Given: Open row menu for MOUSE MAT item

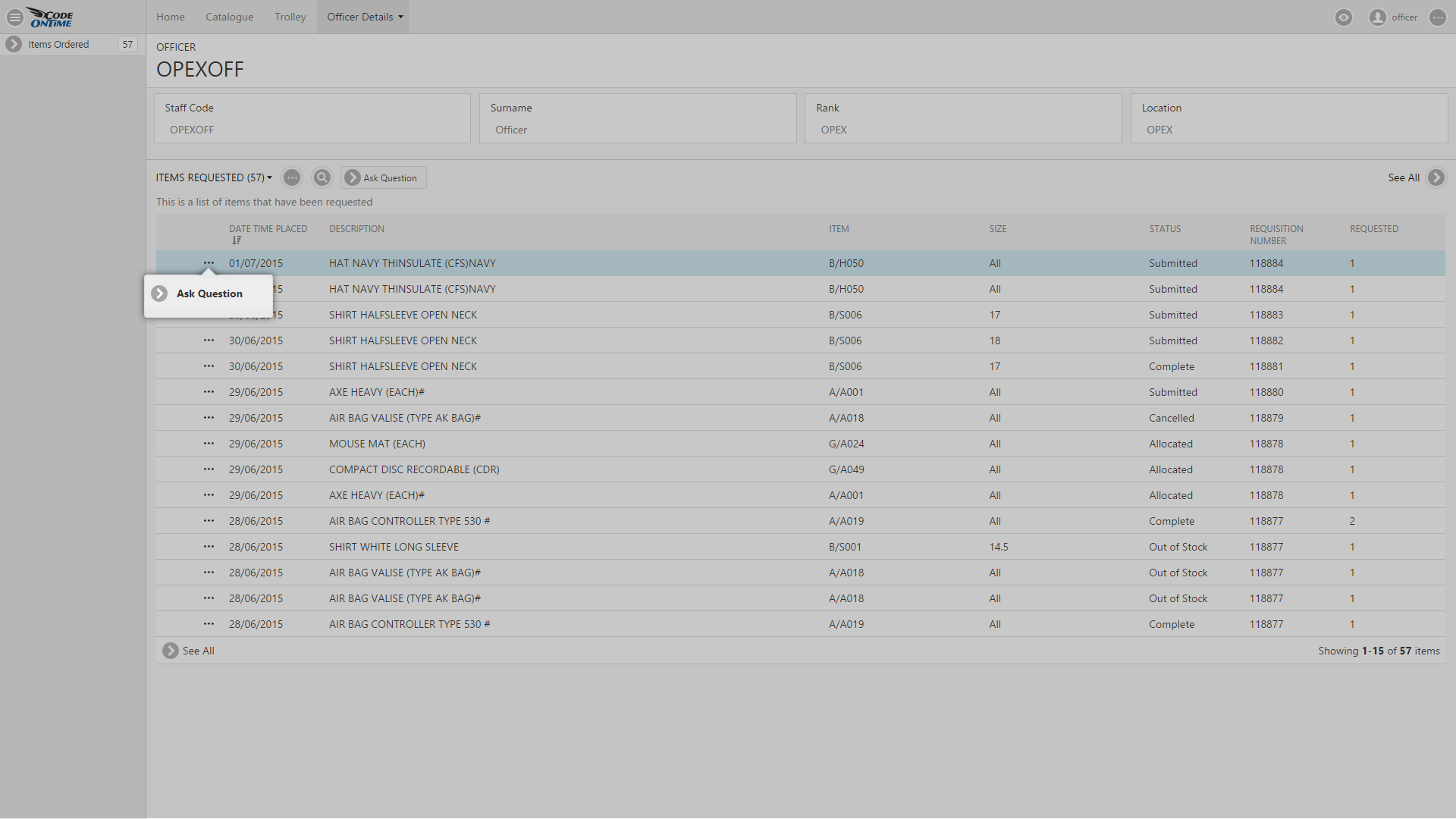Looking at the screenshot, I should 209,444.
